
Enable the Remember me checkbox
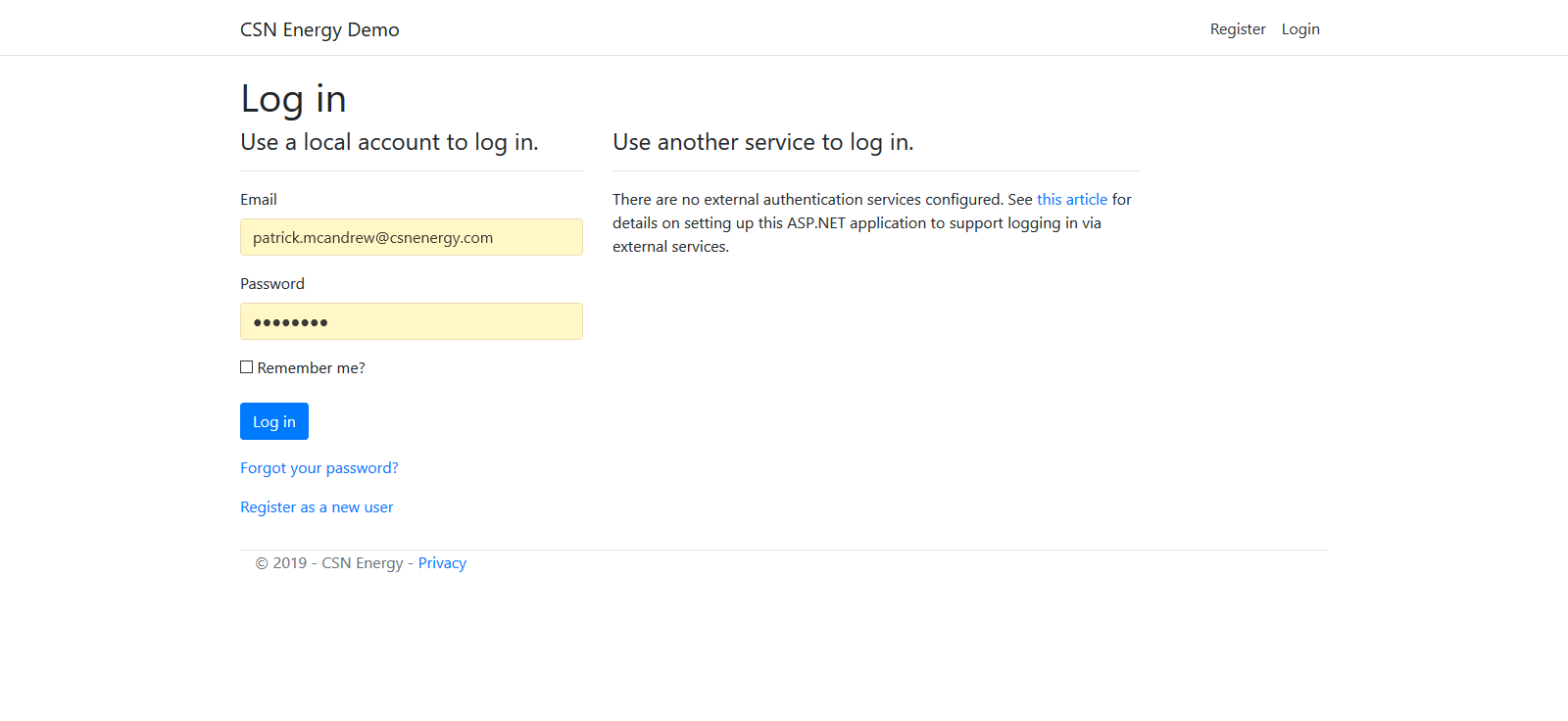(x=247, y=367)
